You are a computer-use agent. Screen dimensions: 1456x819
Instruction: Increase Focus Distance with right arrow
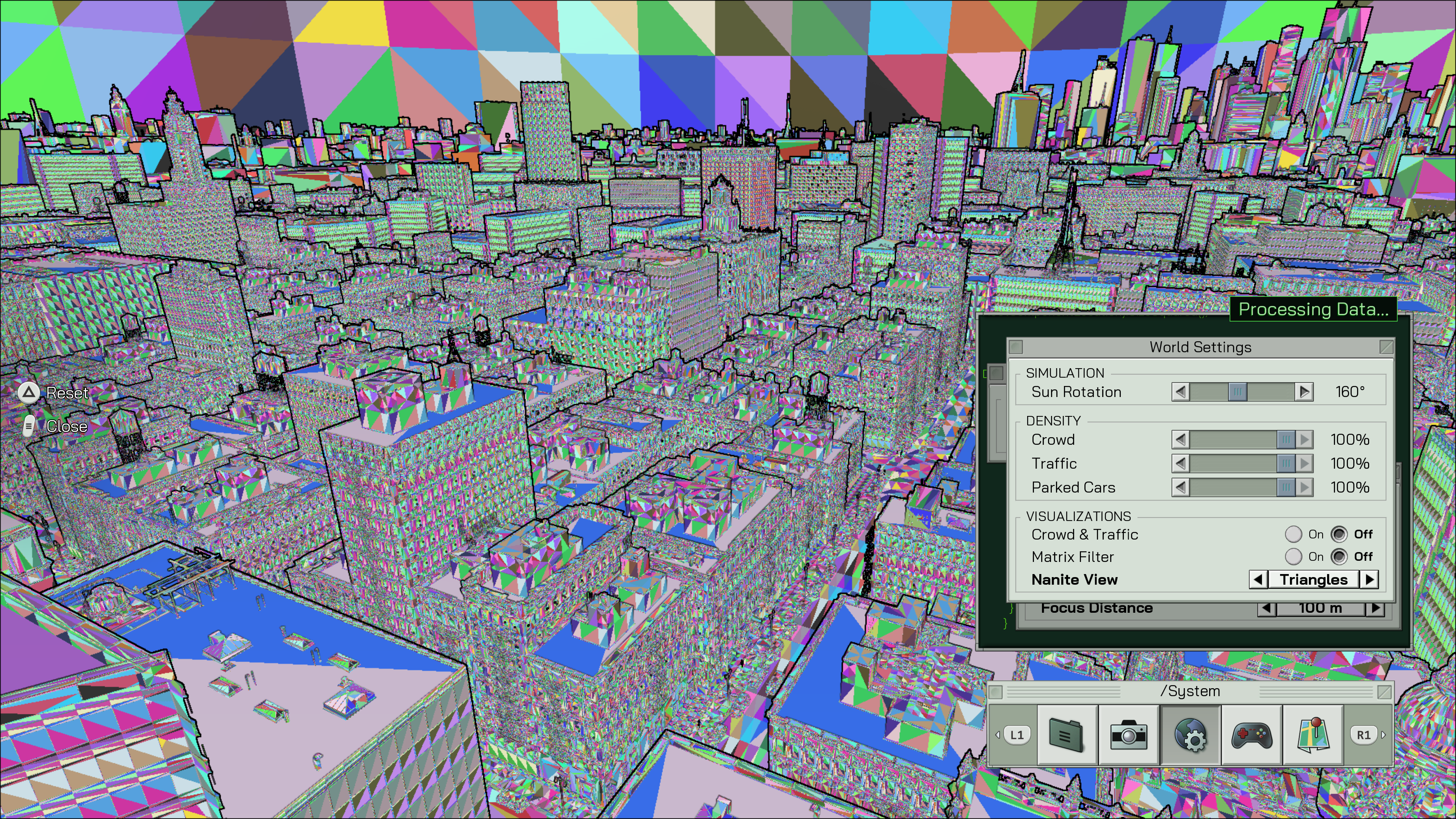1374,608
